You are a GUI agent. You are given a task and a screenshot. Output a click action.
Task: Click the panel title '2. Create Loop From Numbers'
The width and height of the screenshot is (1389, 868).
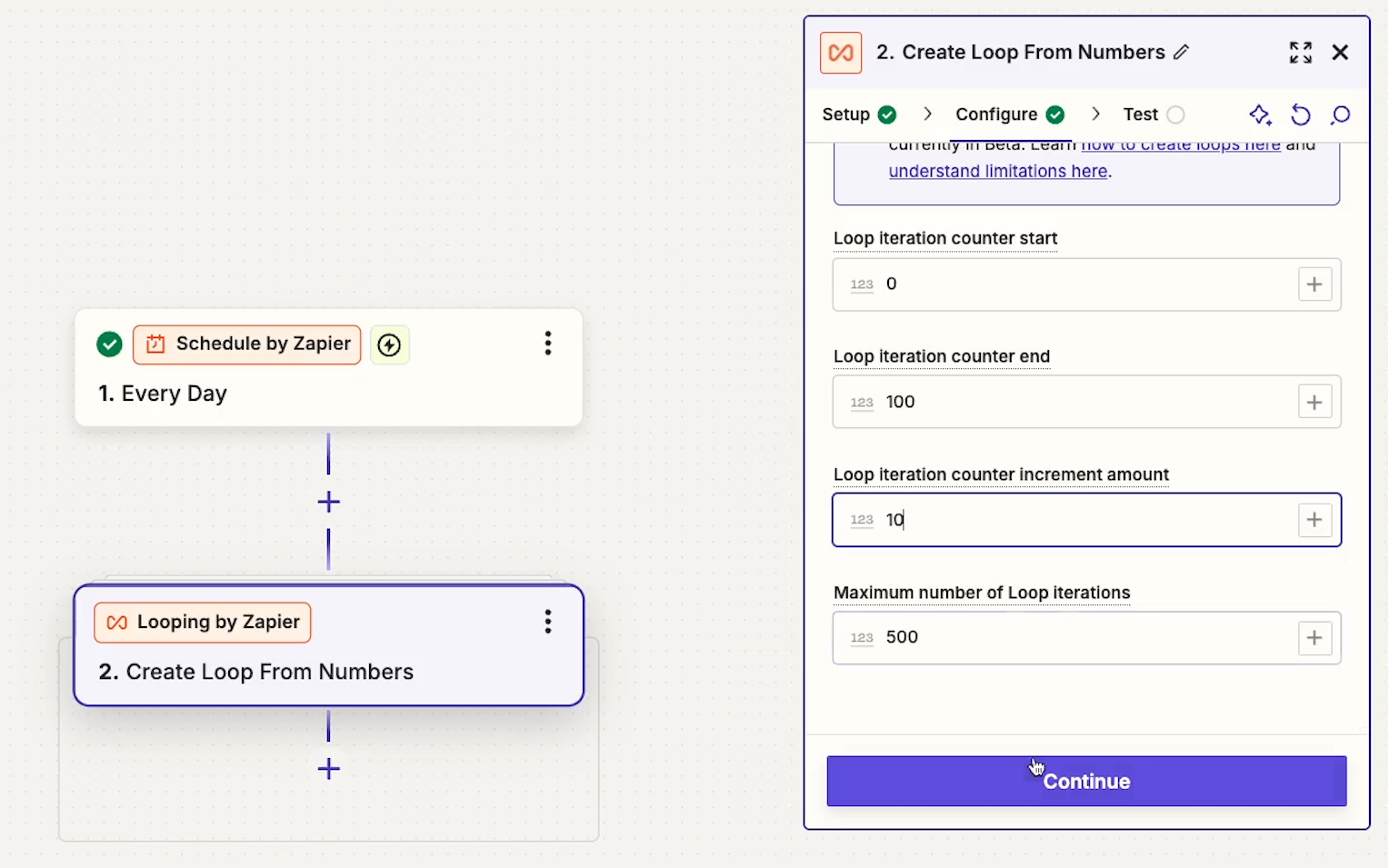[x=1020, y=52]
